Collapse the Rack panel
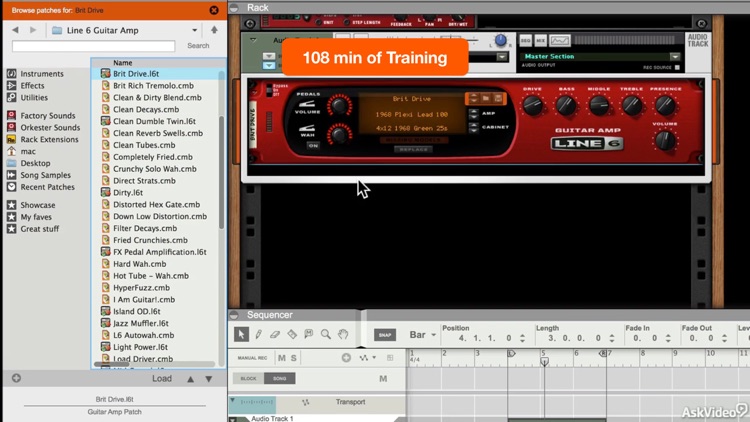Image resolution: width=750 pixels, height=422 pixels. coord(234,8)
